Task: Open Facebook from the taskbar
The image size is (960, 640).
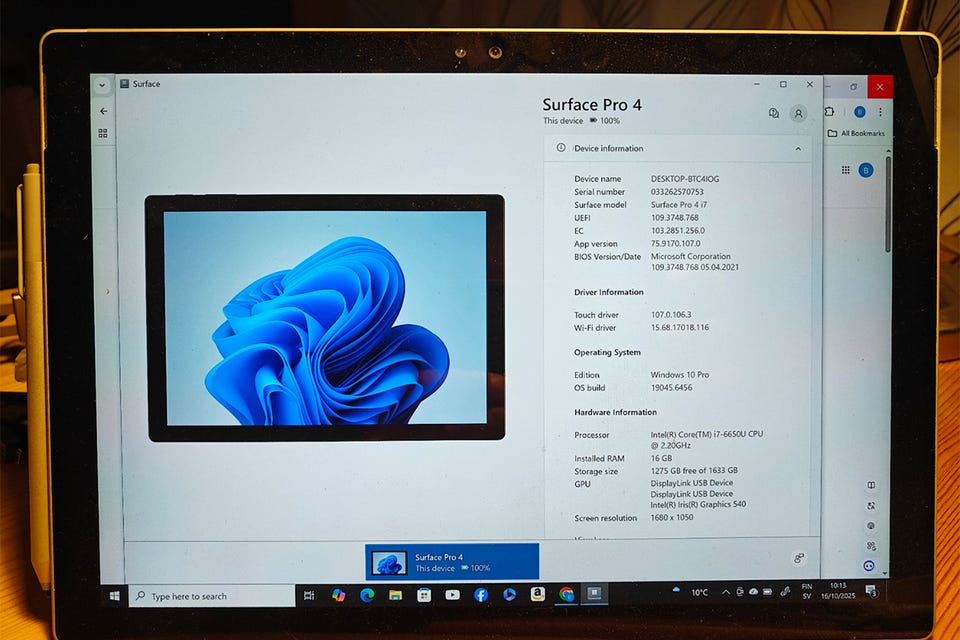Action: click(481, 595)
